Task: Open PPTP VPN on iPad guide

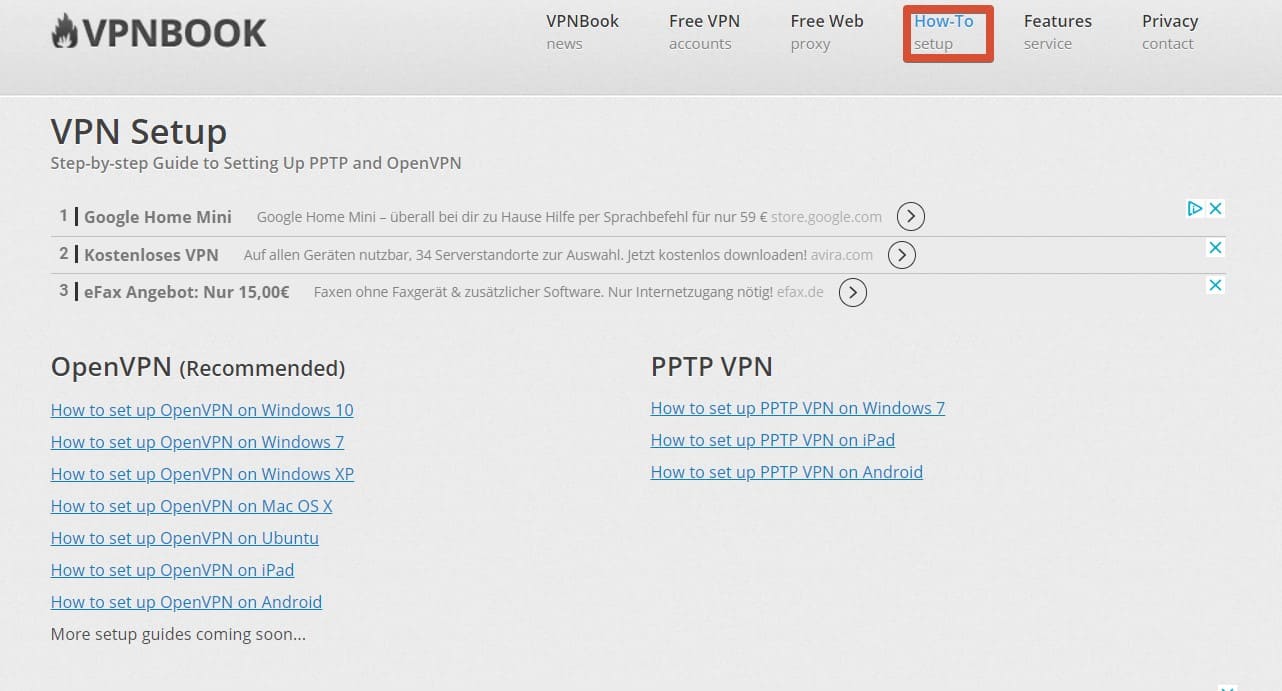Action: pyautogui.click(x=773, y=440)
